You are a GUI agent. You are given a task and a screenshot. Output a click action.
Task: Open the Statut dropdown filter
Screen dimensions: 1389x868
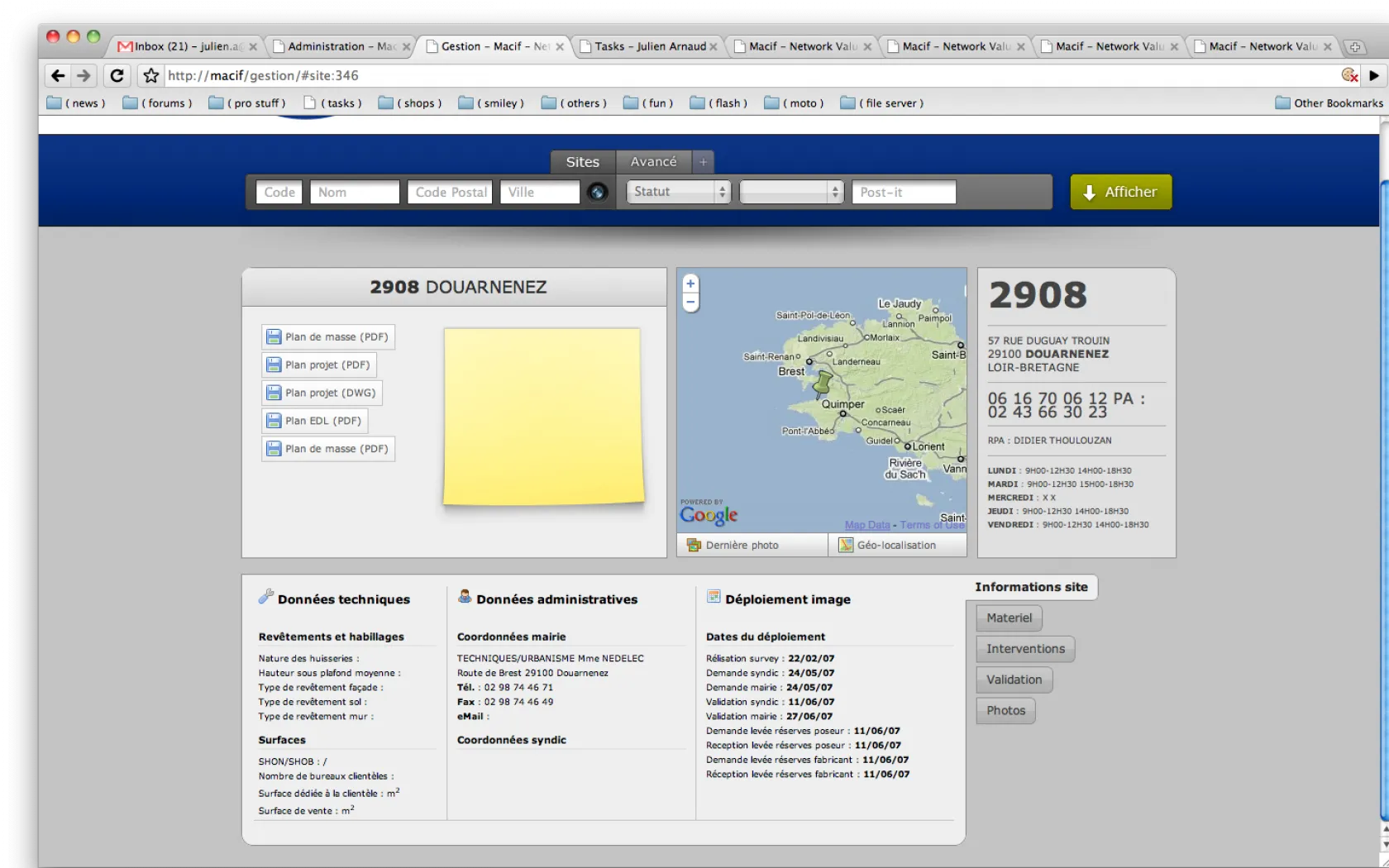[678, 192]
